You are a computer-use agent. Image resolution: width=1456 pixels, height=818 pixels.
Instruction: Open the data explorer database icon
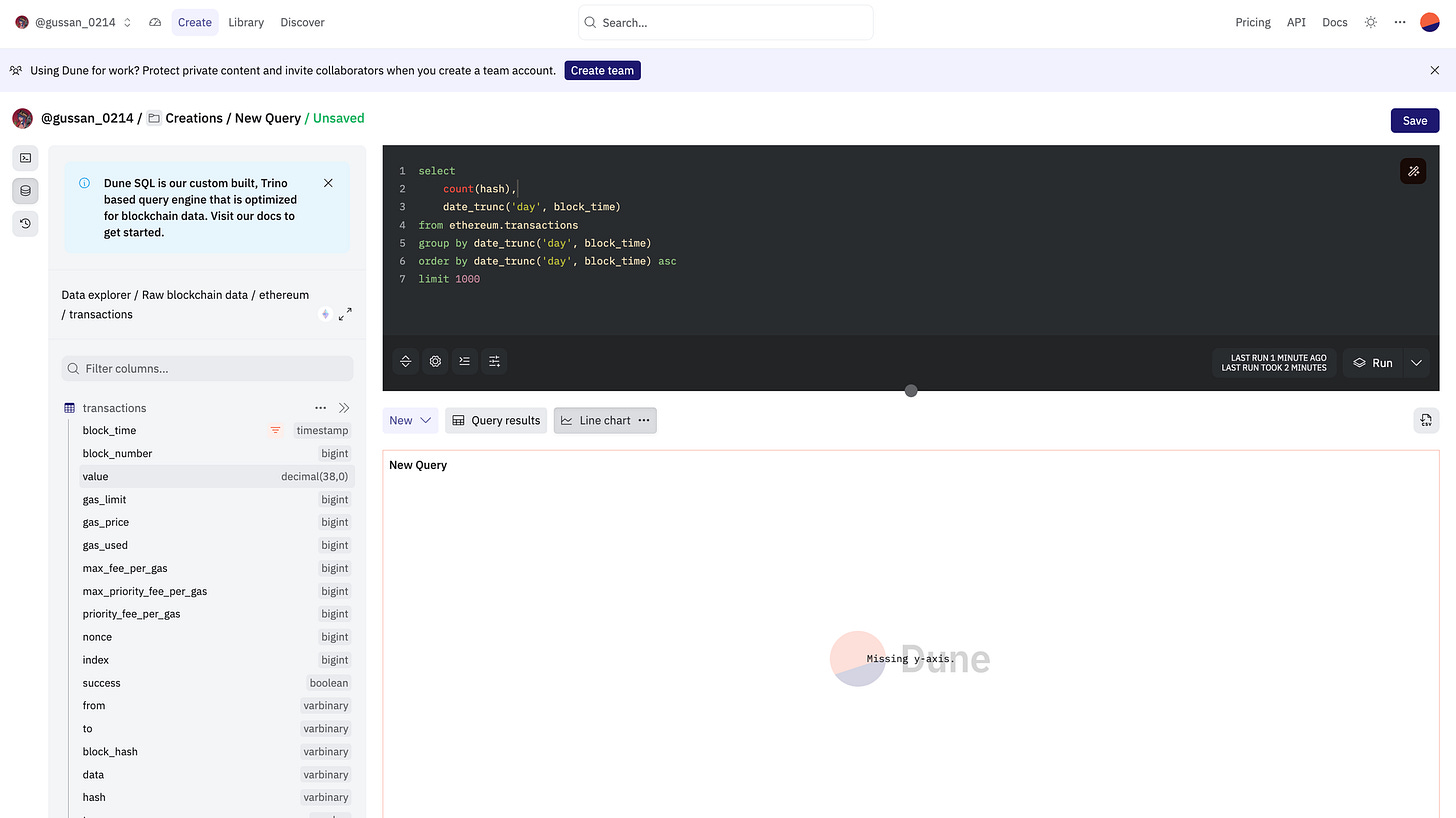pyautogui.click(x=25, y=191)
